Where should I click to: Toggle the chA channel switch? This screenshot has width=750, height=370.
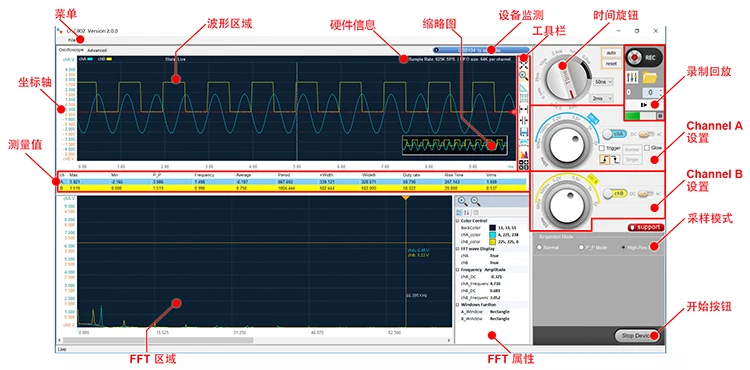(x=614, y=134)
